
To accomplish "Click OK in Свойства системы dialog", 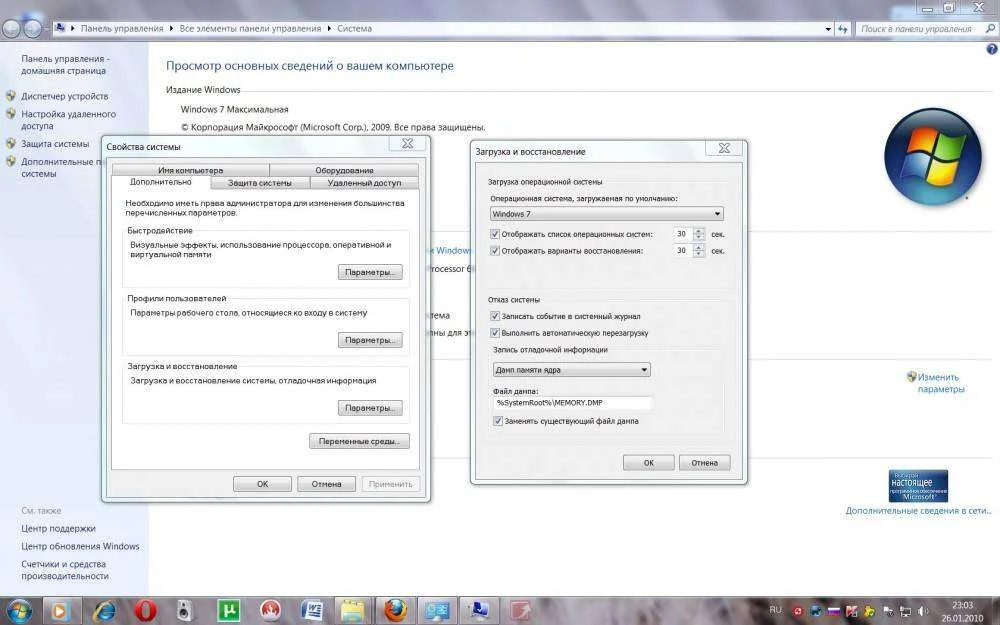I will coord(262,484).
